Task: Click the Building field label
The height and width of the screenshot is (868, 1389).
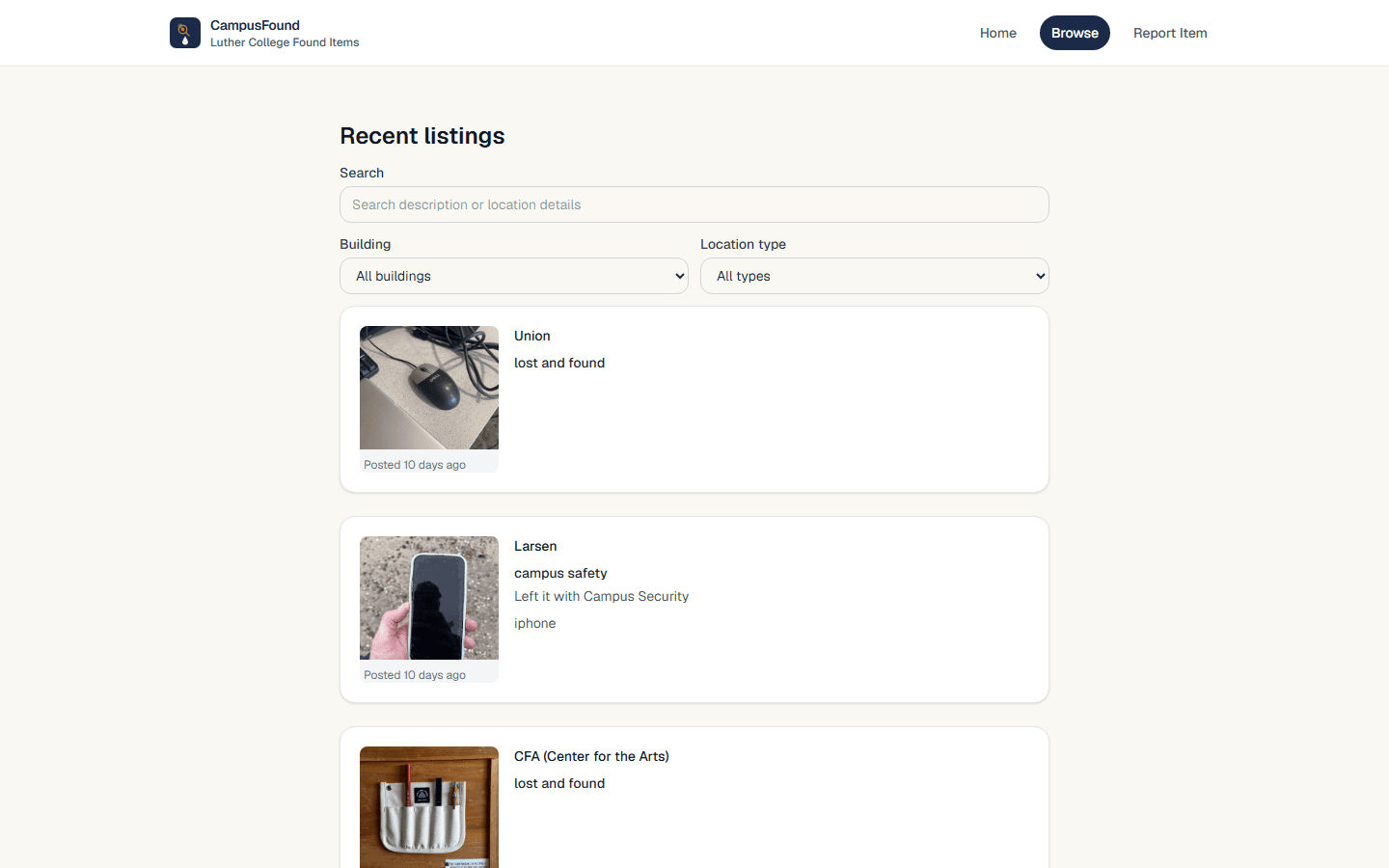Action: (x=366, y=244)
